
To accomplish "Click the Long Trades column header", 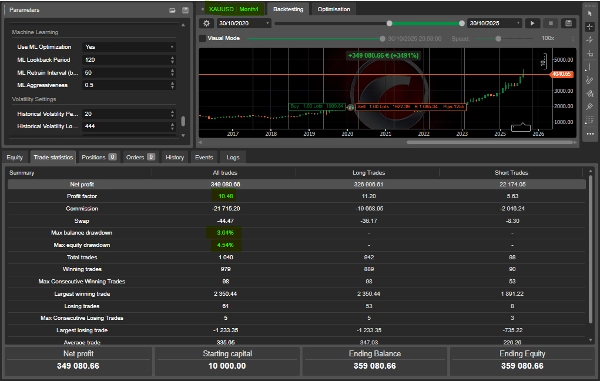I will (x=368, y=173).
